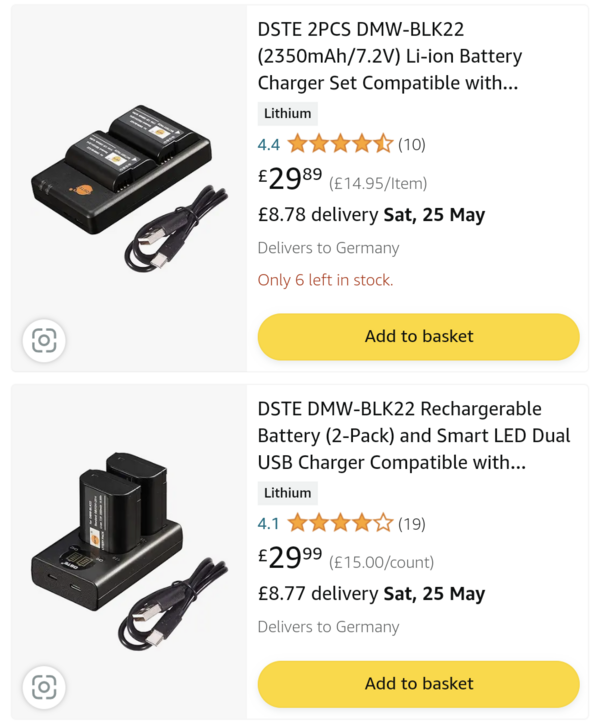Click the 4.4 rating number
Screen dimensions: 600x724
click(x=268, y=144)
